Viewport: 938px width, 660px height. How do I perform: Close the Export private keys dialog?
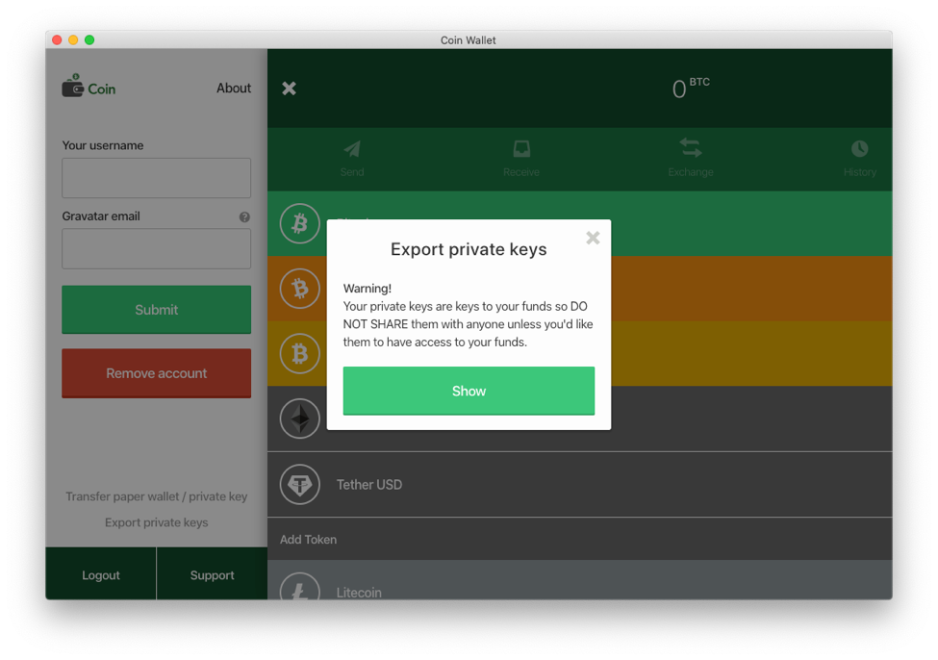click(x=592, y=238)
